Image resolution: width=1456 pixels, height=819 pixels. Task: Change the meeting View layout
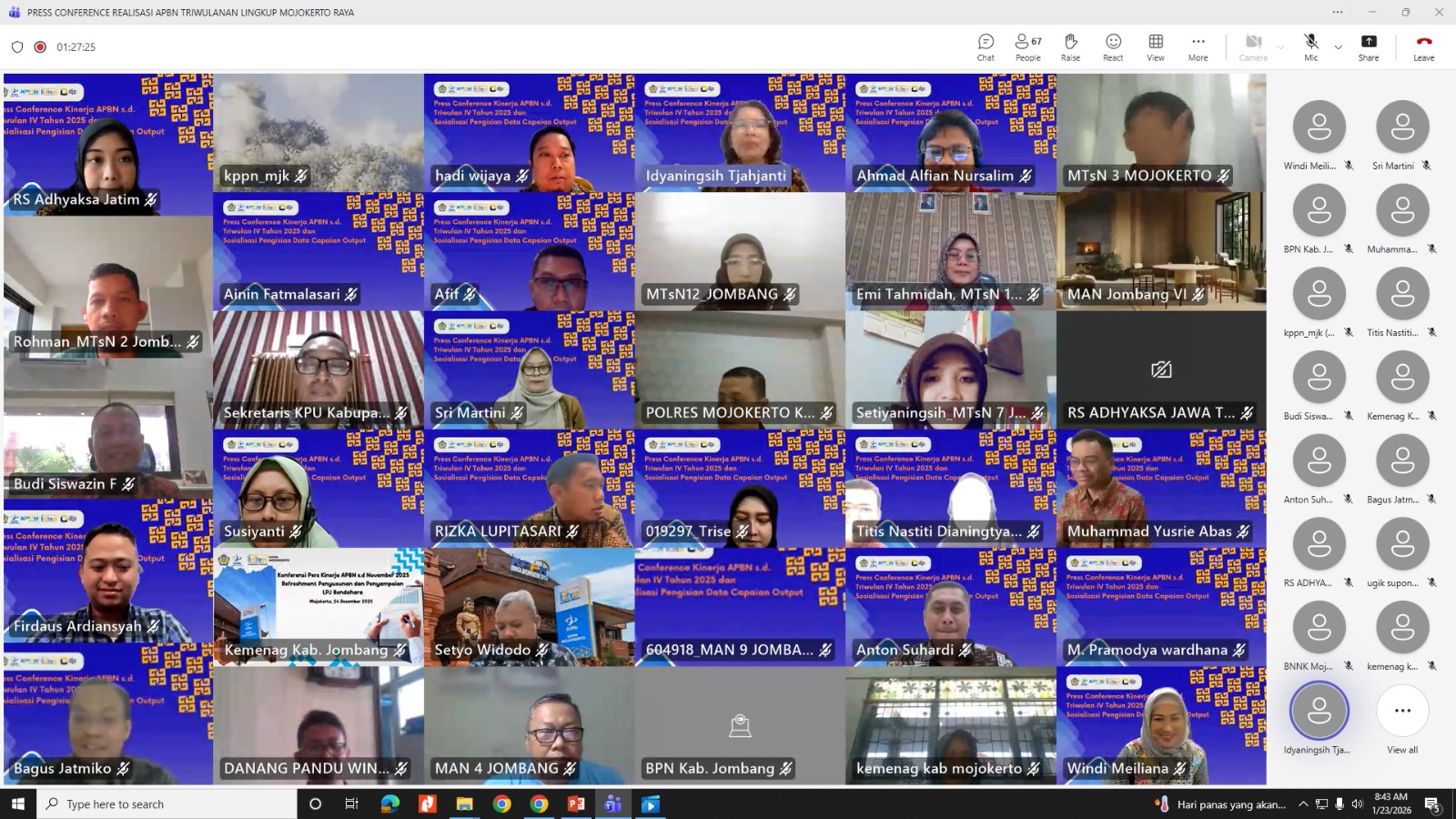[x=1156, y=47]
